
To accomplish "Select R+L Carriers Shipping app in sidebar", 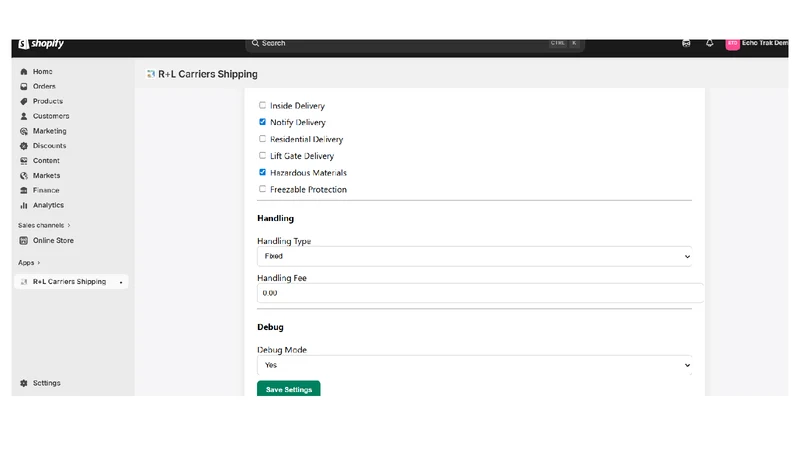I will tap(71, 282).
